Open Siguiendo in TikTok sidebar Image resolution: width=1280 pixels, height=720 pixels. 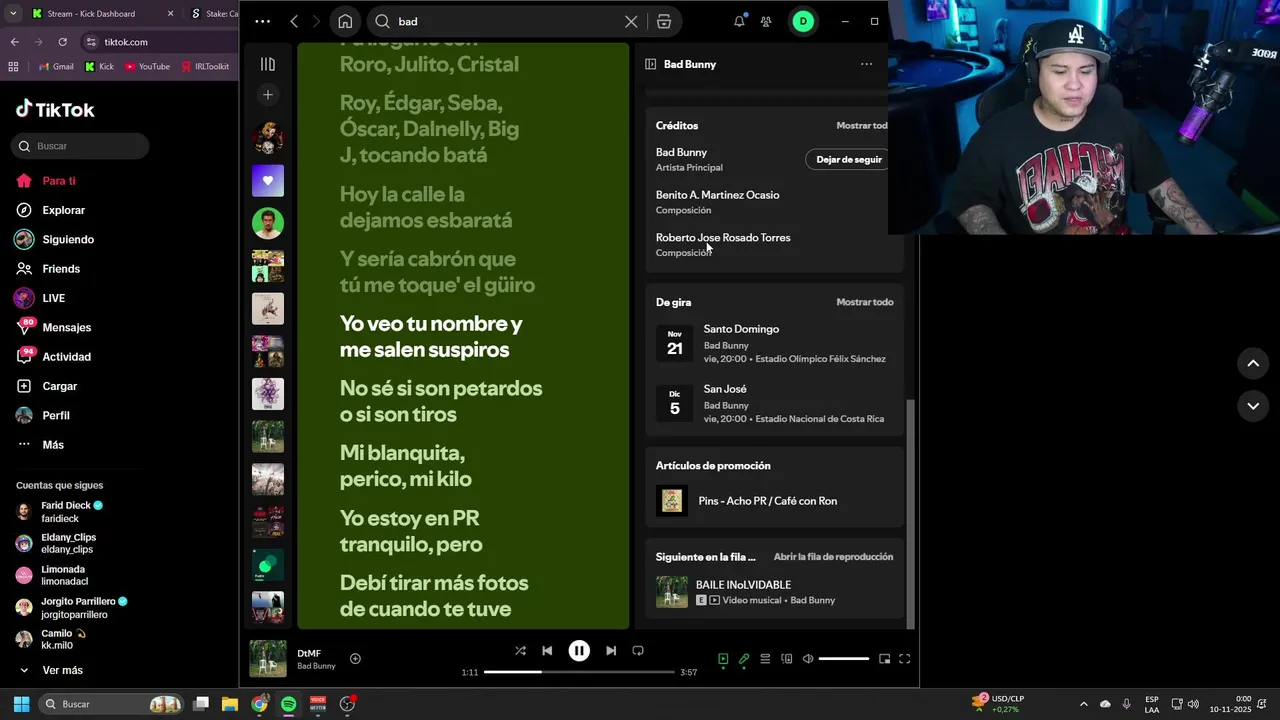click(x=68, y=240)
